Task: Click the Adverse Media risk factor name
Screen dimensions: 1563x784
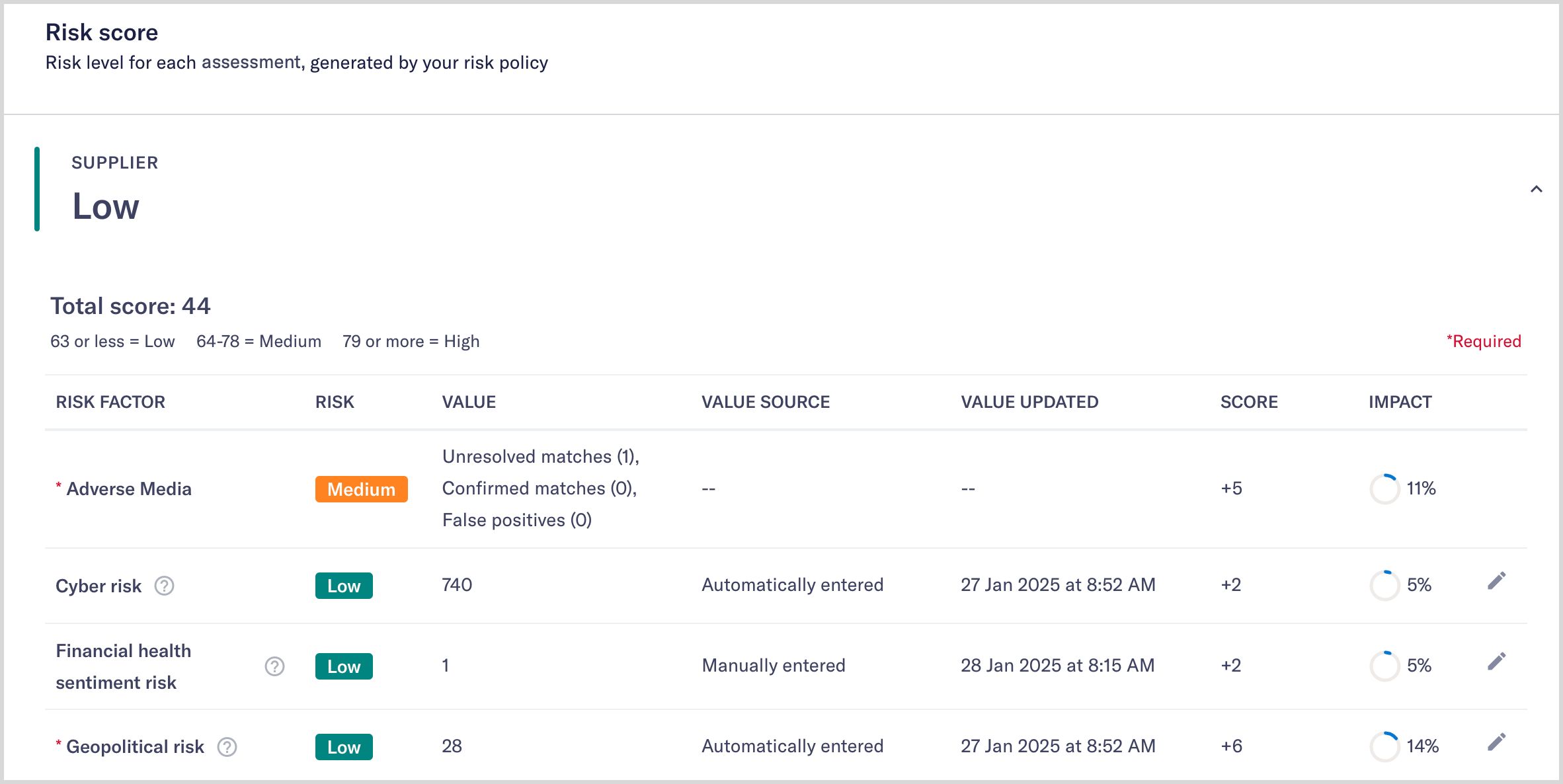Action: click(129, 489)
